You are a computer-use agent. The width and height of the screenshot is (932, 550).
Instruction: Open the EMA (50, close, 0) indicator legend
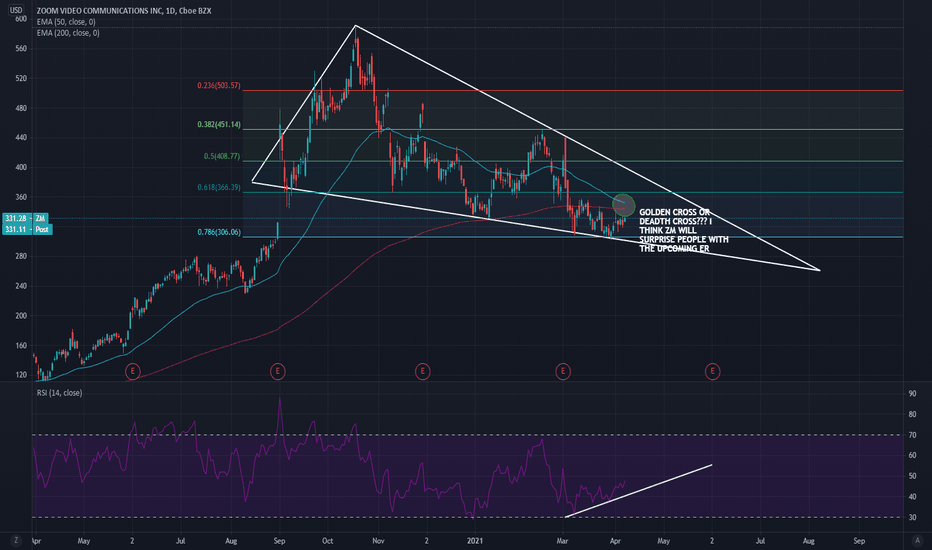[65, 22]
